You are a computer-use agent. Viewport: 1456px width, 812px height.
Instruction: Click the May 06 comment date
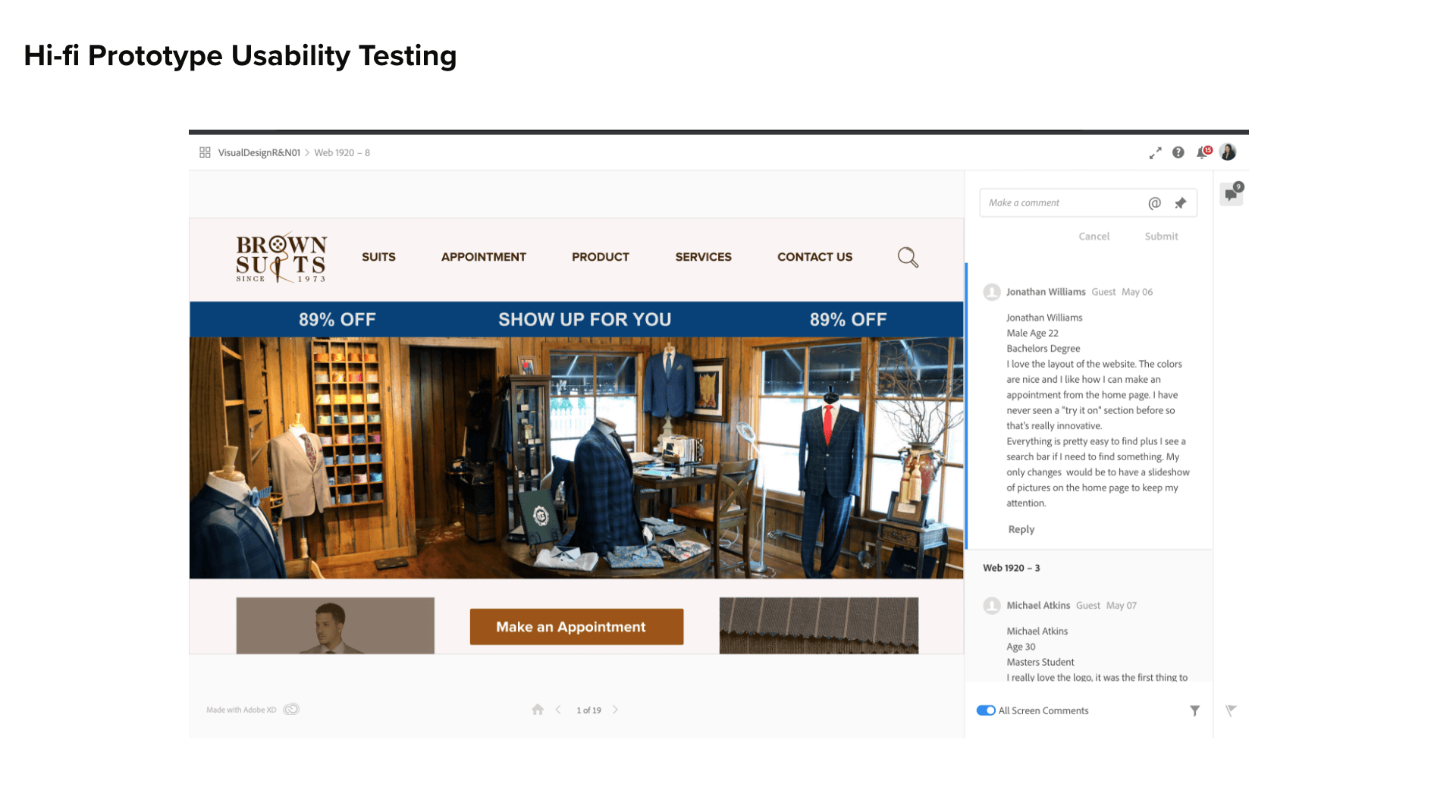coord(1137,292)
